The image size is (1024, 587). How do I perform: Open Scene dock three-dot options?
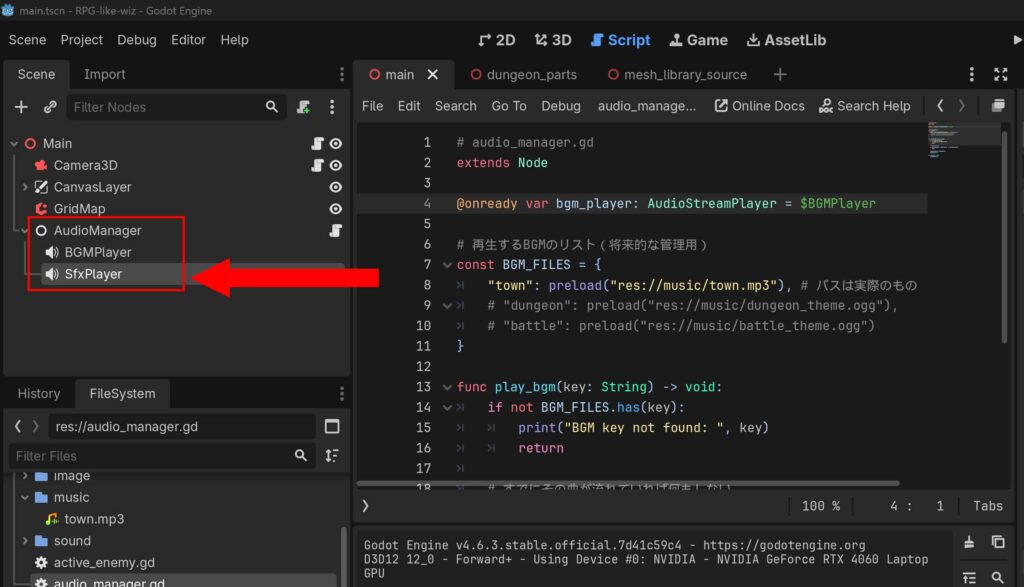(x=342, y=74)
